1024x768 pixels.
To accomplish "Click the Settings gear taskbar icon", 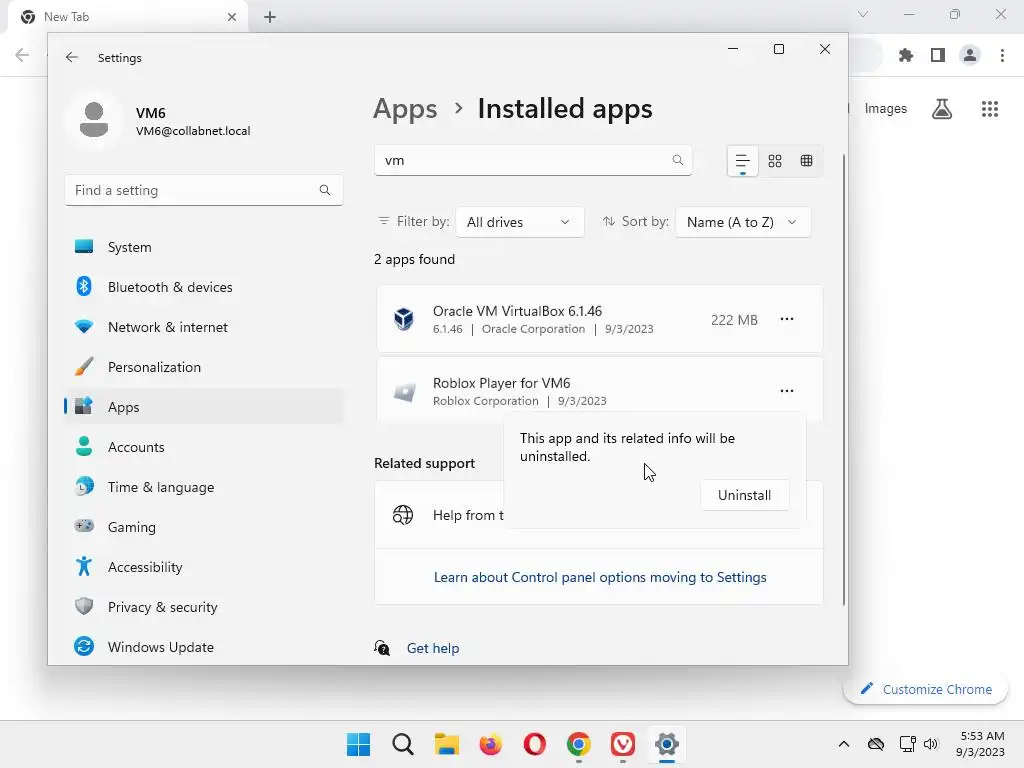I will point(667,744).
